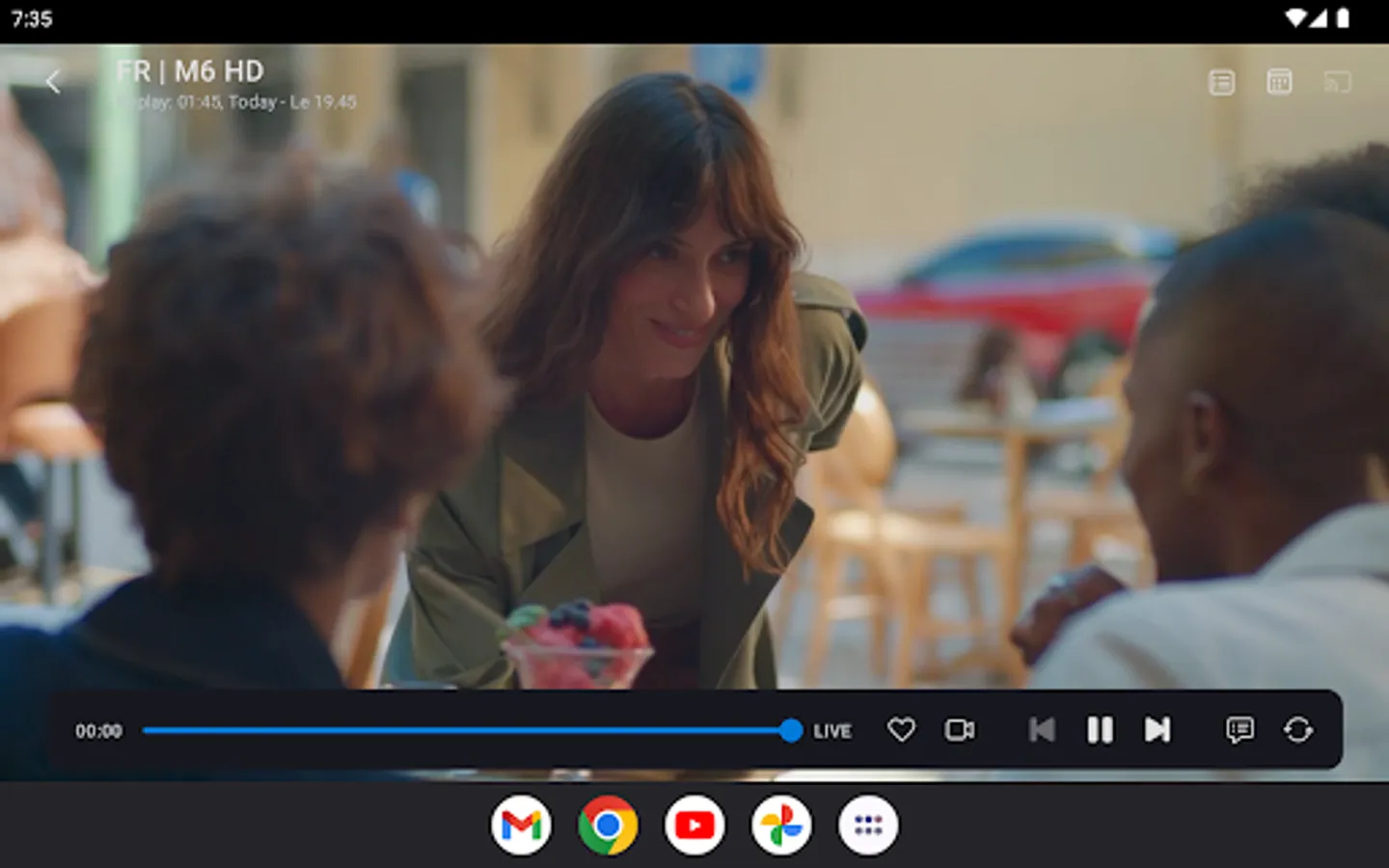
Task: Select the "FR | M6 HD" channel title
Action: (x=190, y=71)
